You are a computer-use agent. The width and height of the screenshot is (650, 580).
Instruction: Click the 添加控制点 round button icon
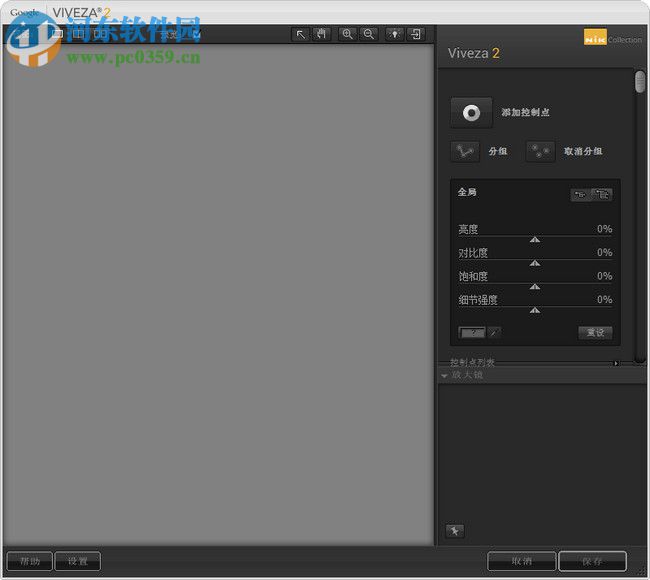point(471,112)
